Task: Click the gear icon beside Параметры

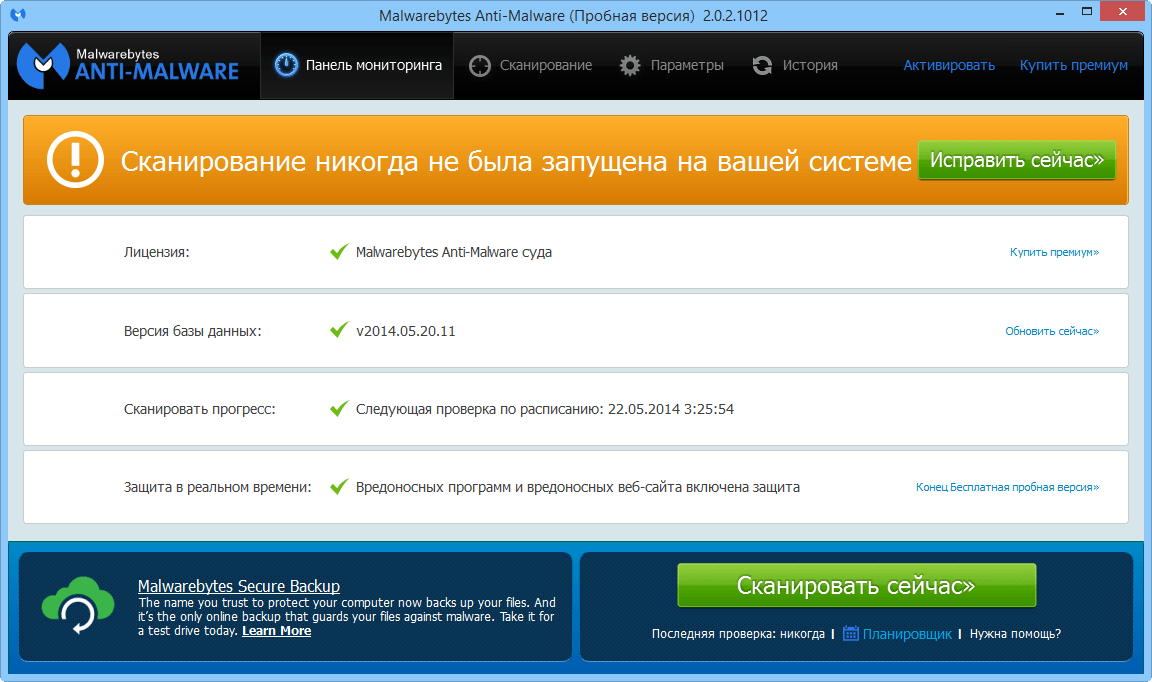Action: (630, 64)
